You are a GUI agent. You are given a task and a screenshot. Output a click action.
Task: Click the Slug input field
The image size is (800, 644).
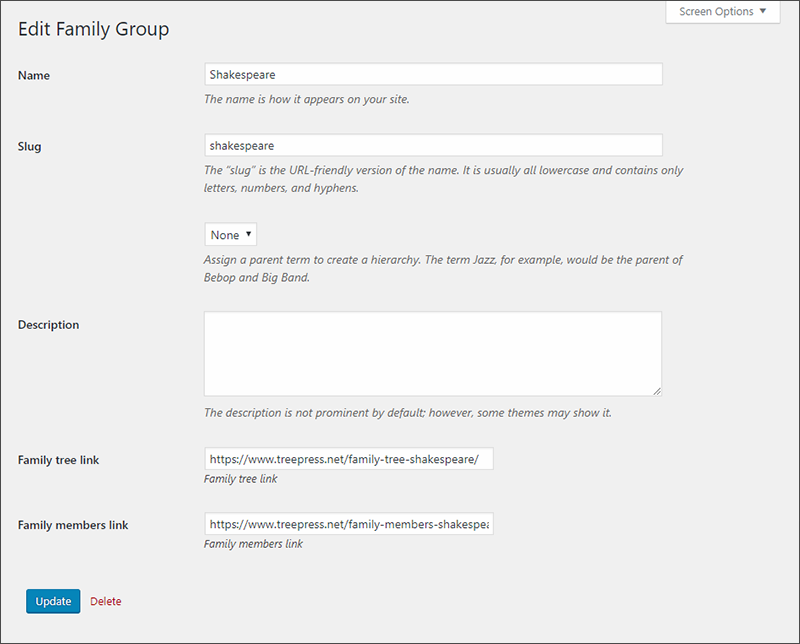pyautogui.click(x=433, y=145)
